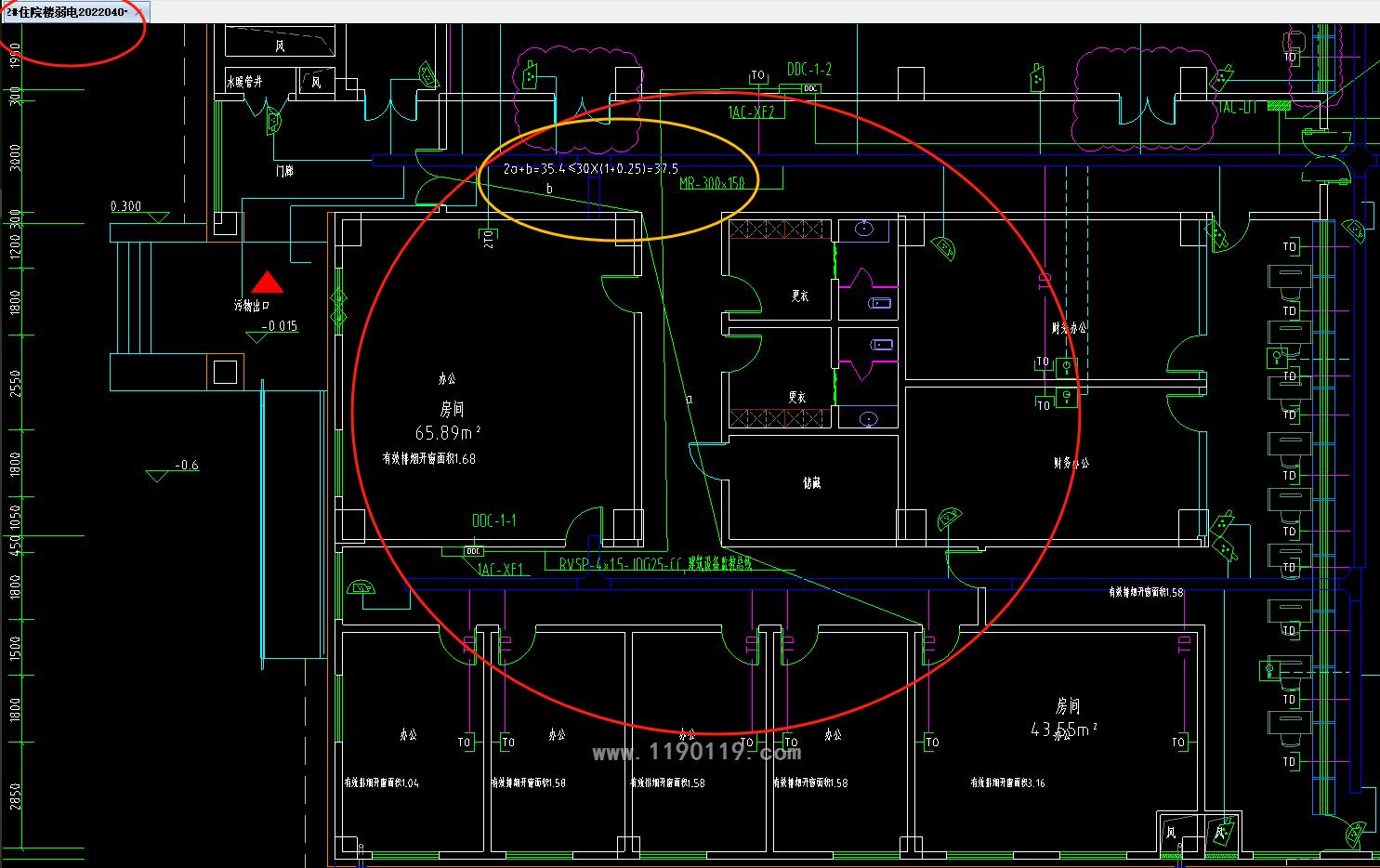1380x868 pixels.
Task: Select the MR-300x150 cable tray label
Action: 712,184
